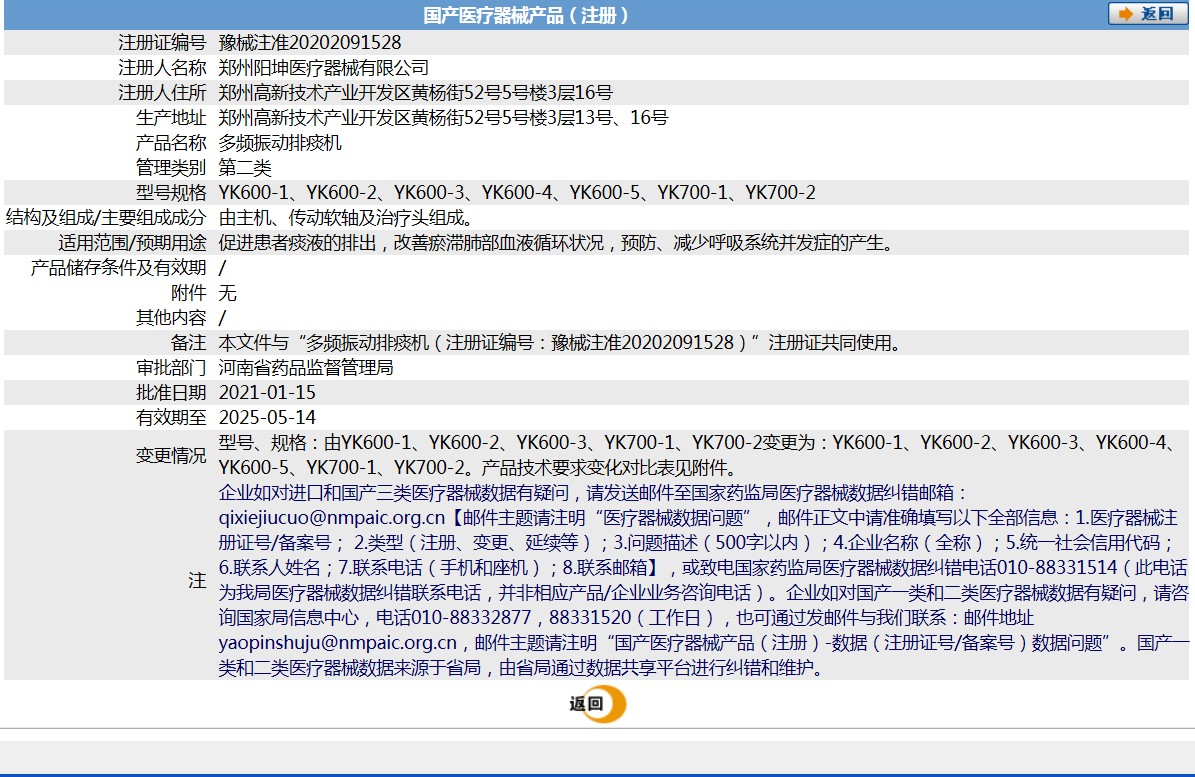The height and width of the screenshot is (777, 1195).
Task: Click the 注 label beside blue note
Action: pos(197,580)
